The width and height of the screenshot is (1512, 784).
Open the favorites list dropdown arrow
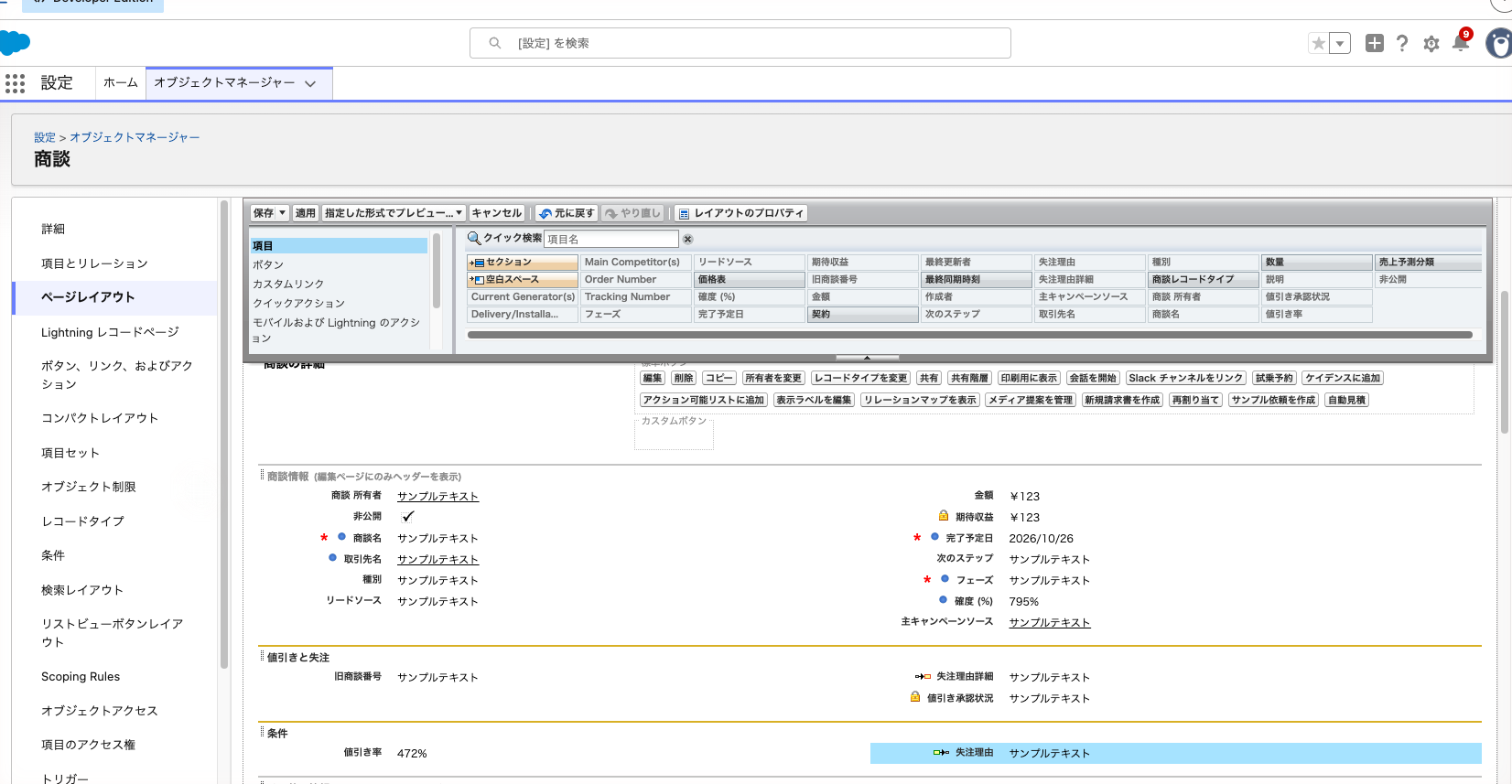pyautogui.click(x=1340, y=43)
